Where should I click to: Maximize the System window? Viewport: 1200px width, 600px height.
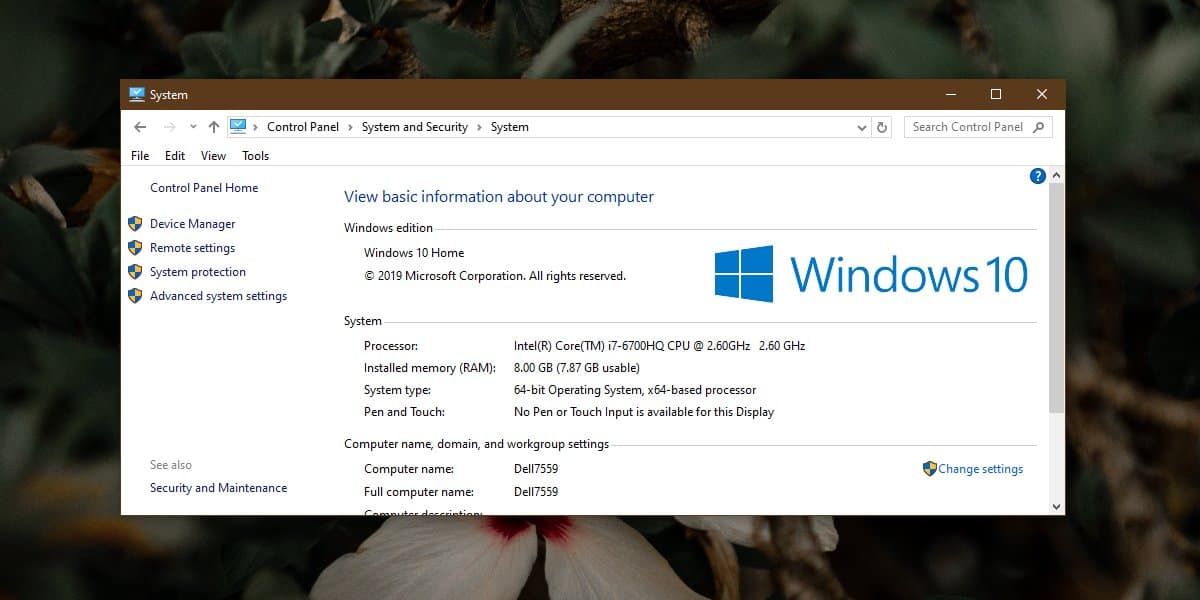pyautogui.click(x=995, y=94)
